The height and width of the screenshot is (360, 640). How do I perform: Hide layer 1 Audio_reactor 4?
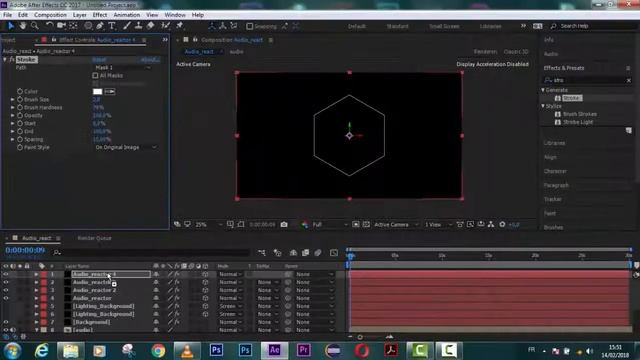[x=6, y=274]
